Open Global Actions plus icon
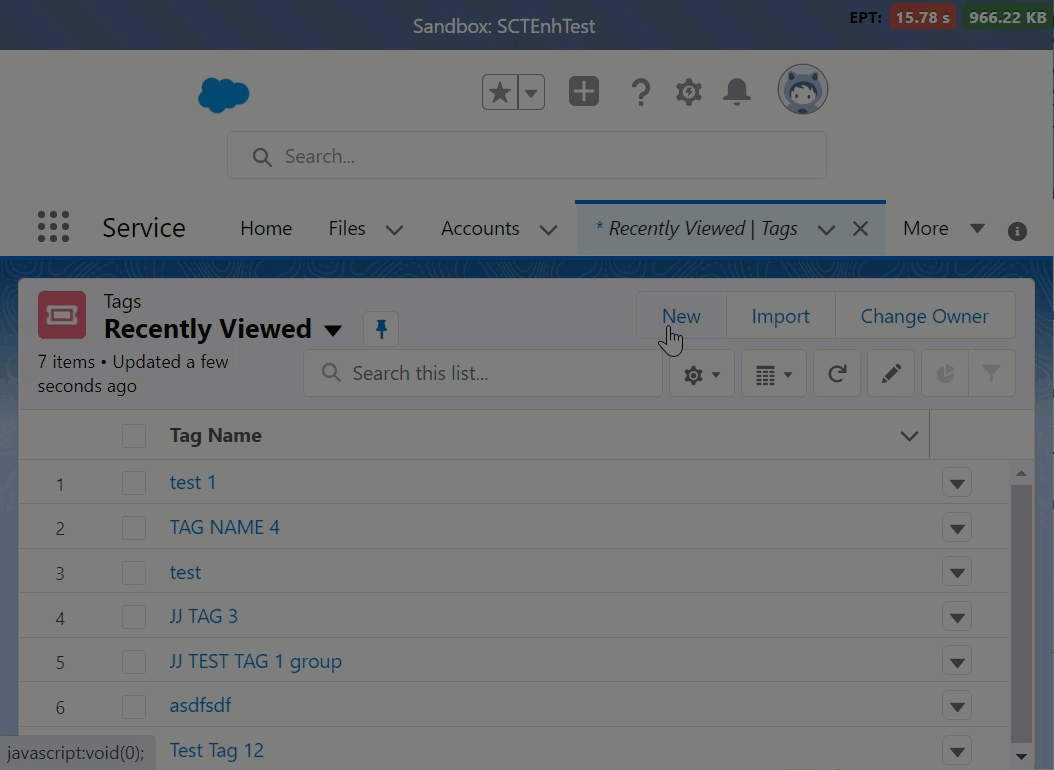The width and height of the screenshot is (1054, 770). [x=584, y=92]
